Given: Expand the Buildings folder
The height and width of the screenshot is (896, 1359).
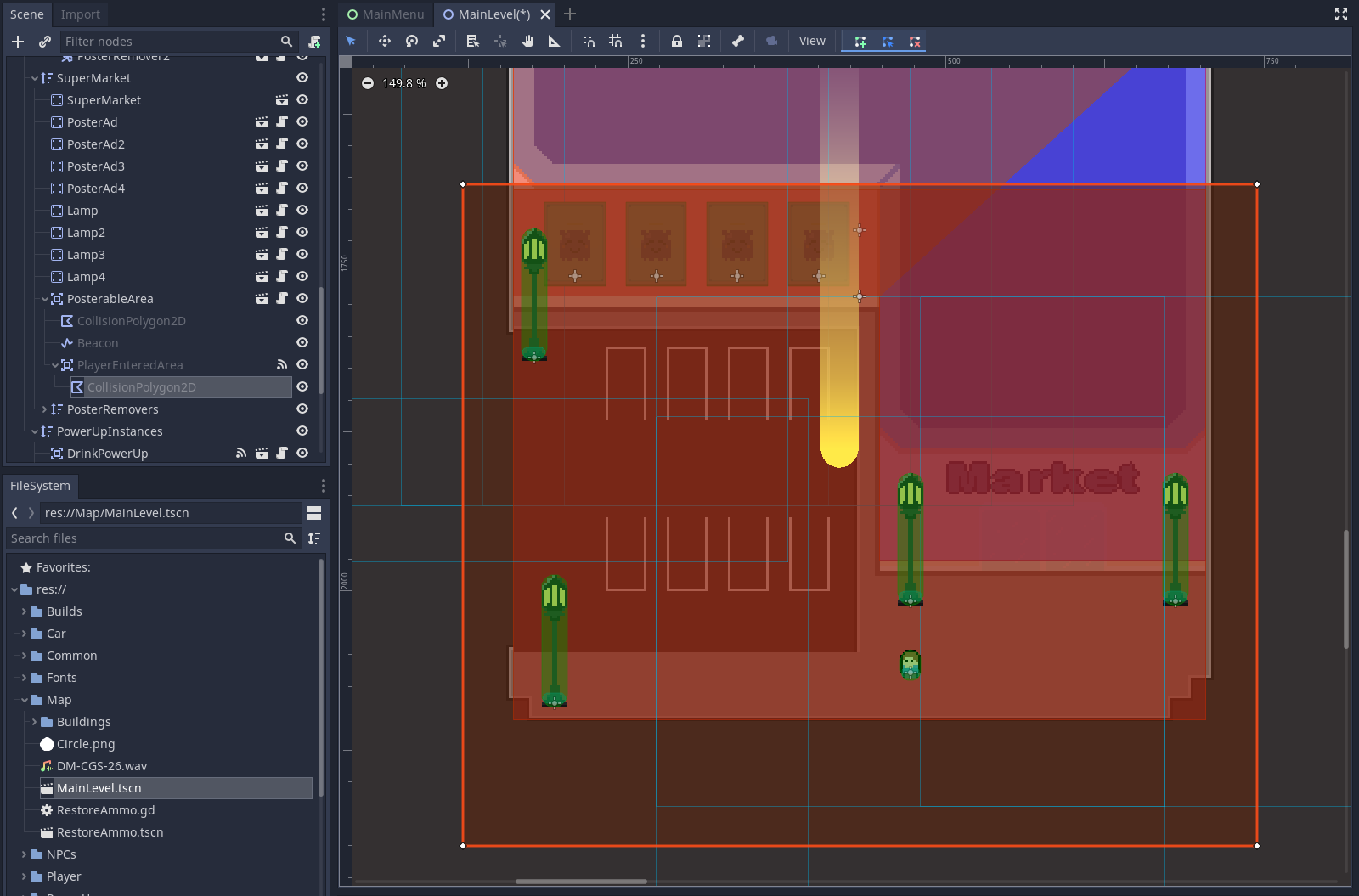Looking at the screenshot, I should click(34, 722).
